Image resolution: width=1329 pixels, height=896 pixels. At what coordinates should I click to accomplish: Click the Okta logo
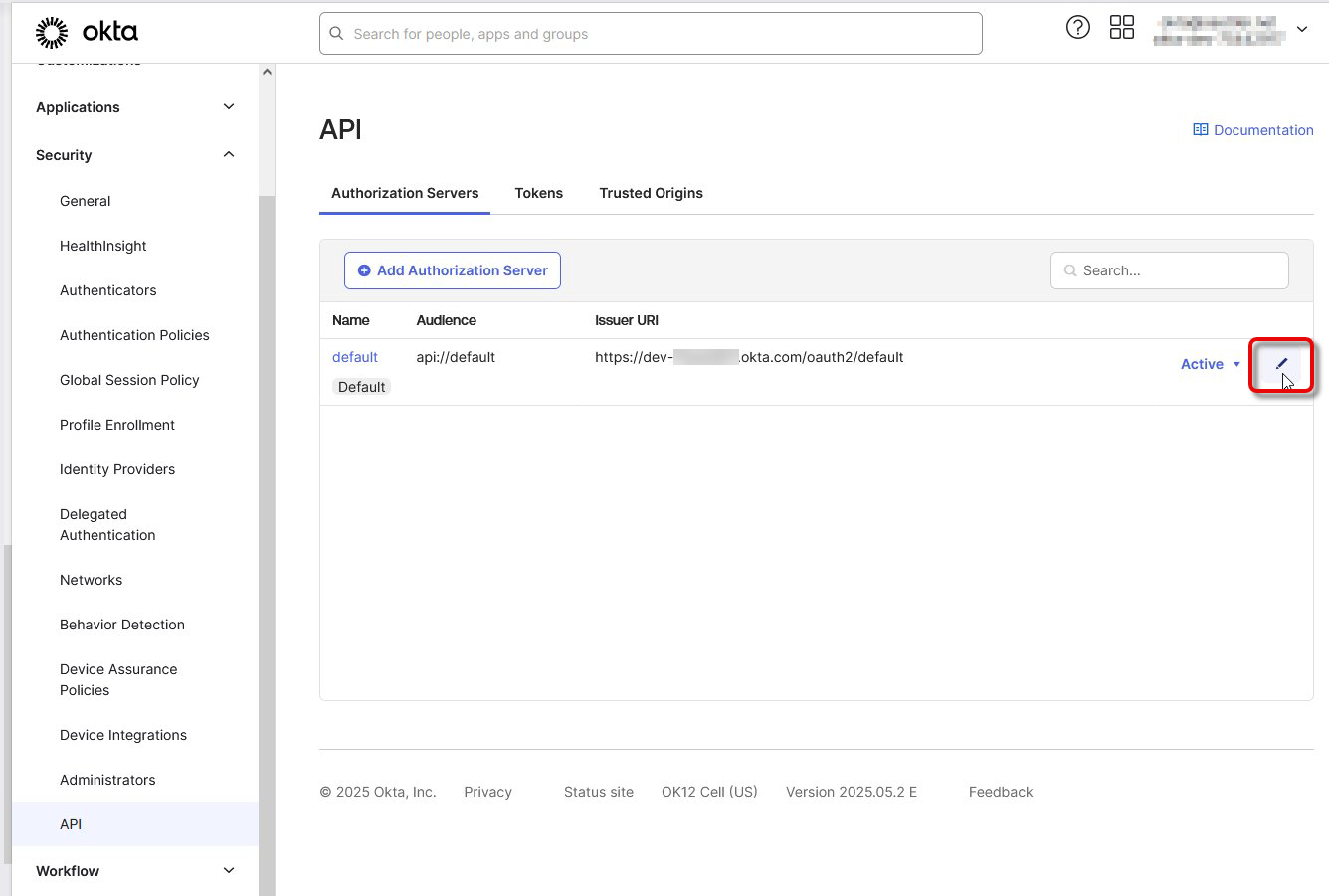(x=88, y=32)
